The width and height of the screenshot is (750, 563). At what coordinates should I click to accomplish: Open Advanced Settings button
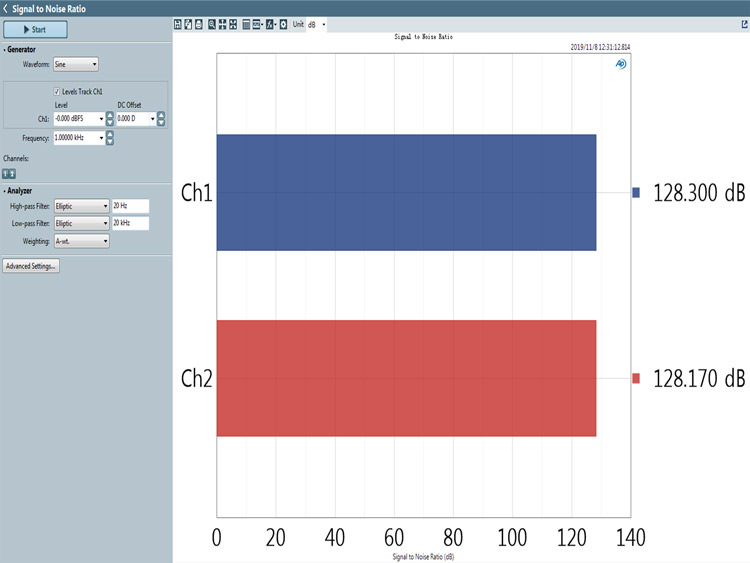pyautogui.click(x=31, y=266)
